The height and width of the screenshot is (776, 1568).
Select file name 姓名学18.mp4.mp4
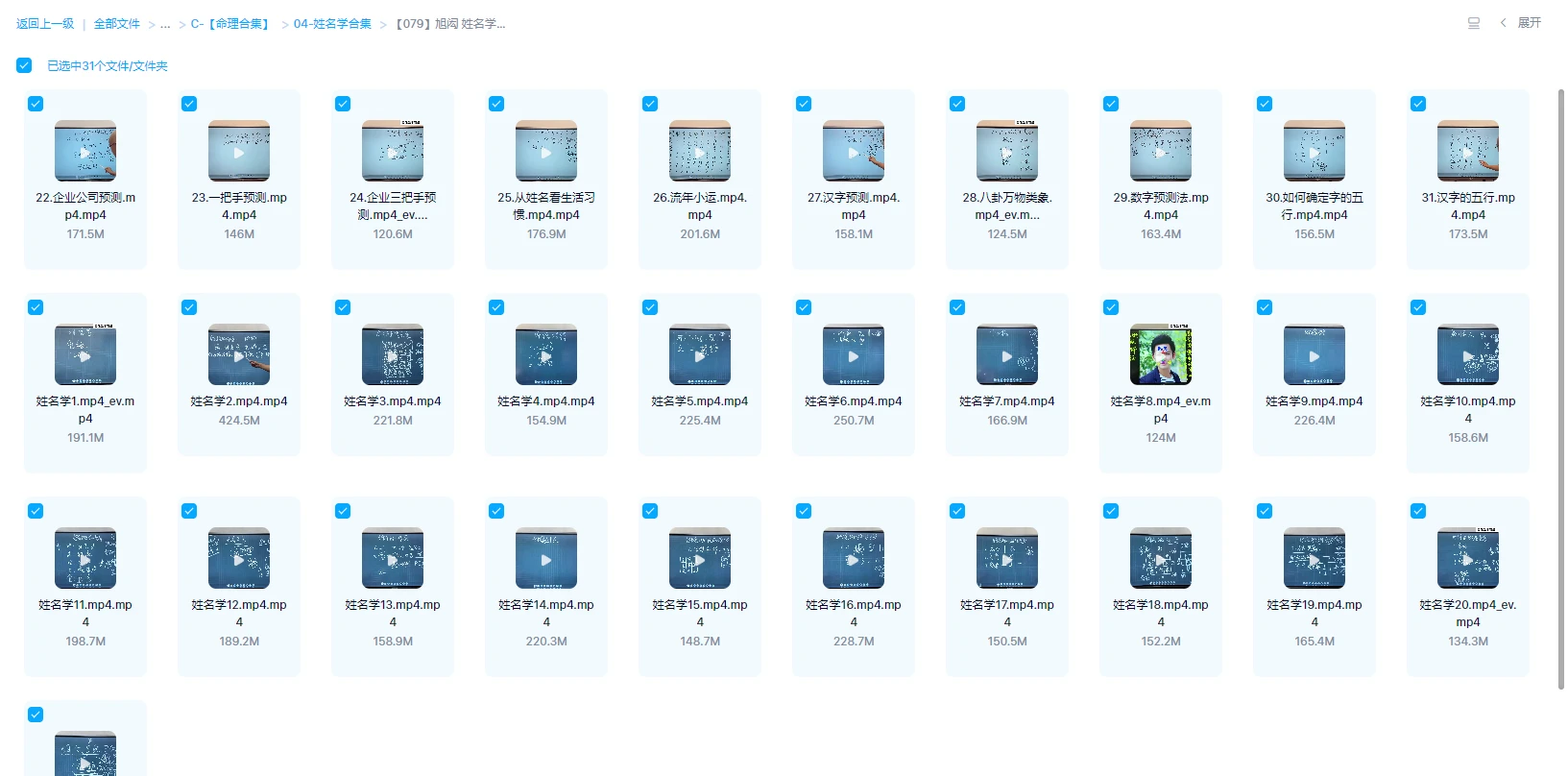tap(1161, 614)
